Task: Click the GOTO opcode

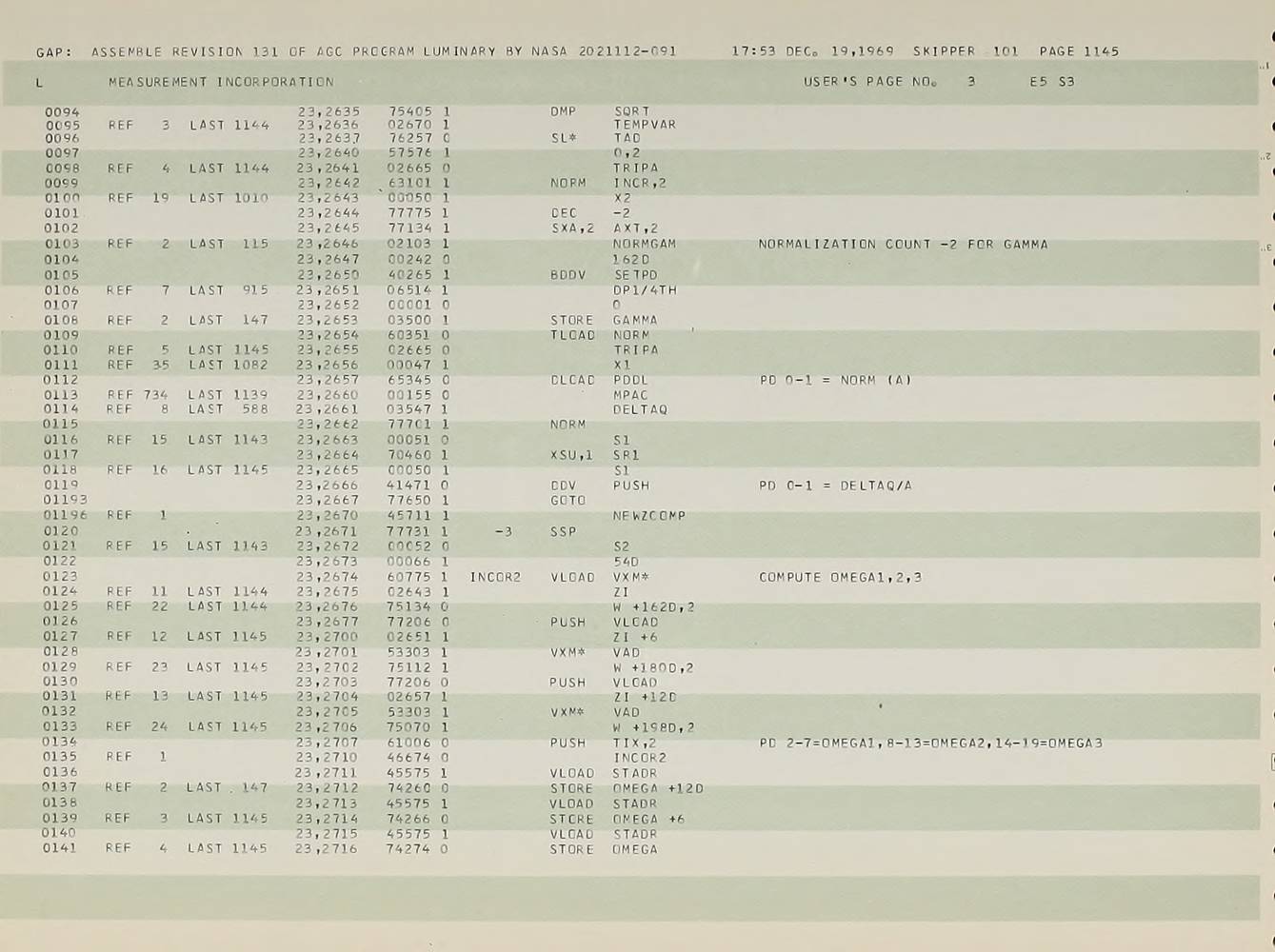Action: [x=568, y=500]
